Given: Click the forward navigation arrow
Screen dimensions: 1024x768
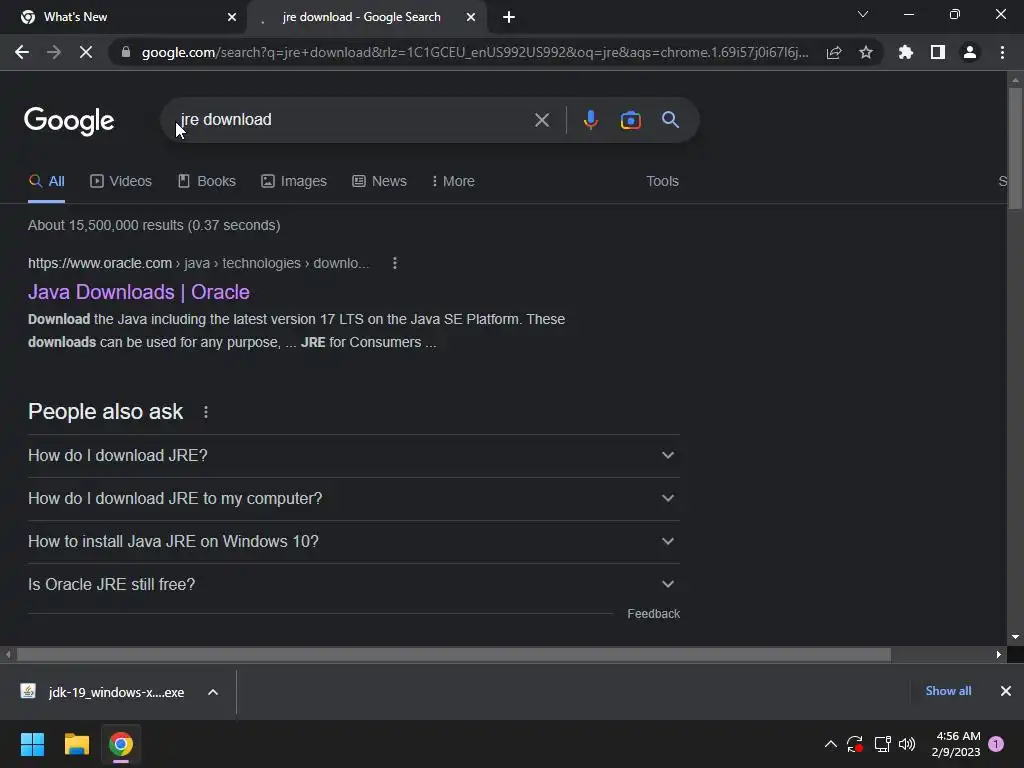Looking at the screenshot, I should (54, 52).
